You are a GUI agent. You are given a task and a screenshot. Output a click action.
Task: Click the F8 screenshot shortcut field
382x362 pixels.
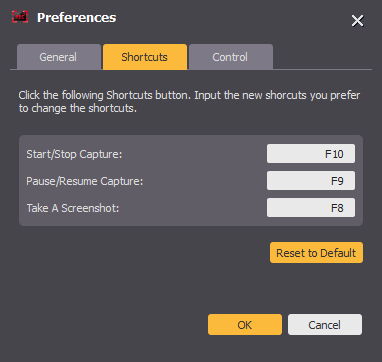(x=311, y=208)
